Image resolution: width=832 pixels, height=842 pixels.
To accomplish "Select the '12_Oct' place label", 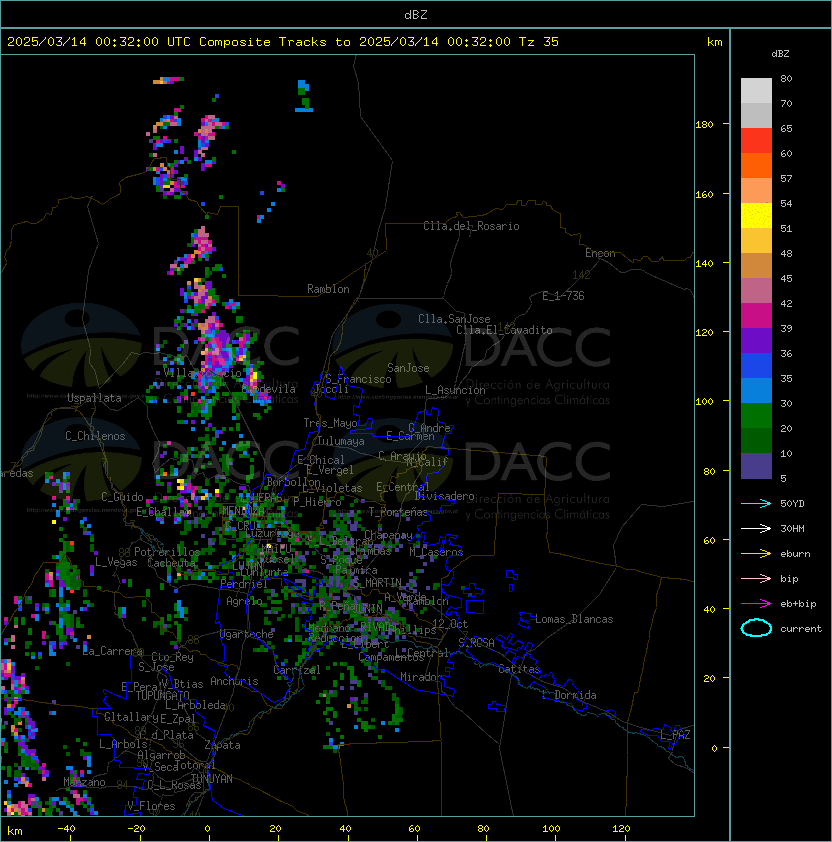I will (x=450, y=624).
